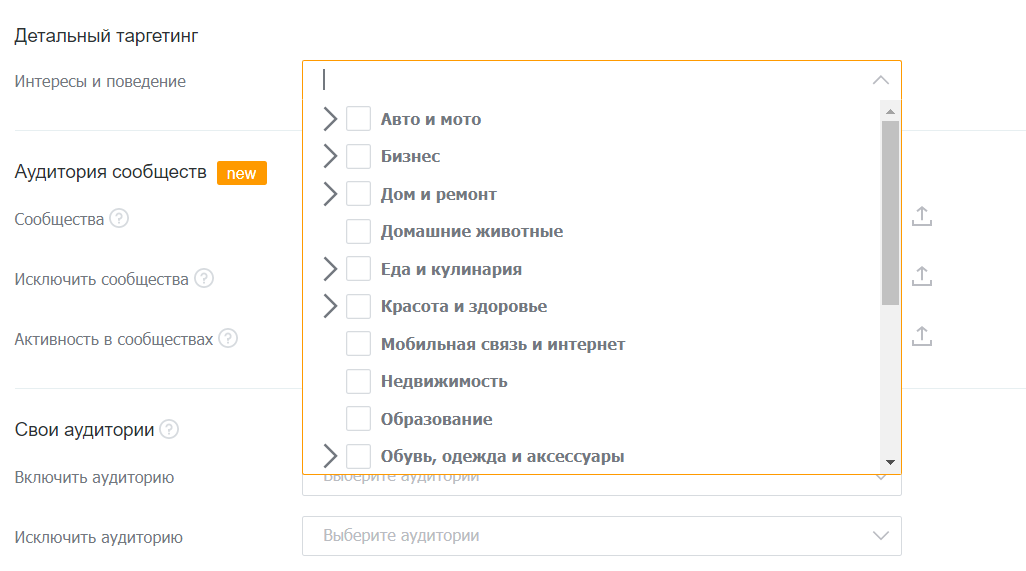Expand the Обувь, одежда и аксессуары category
1026x571 pixels.
330,456
